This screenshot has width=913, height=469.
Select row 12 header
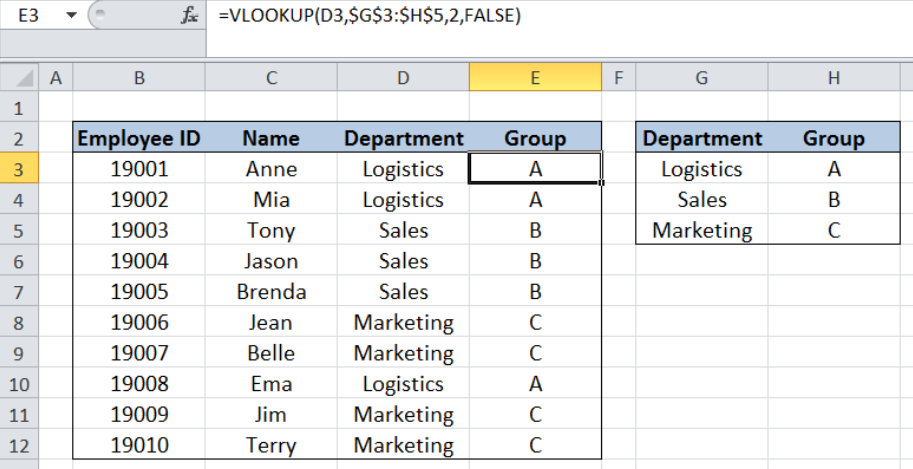[x=19, y=446]
